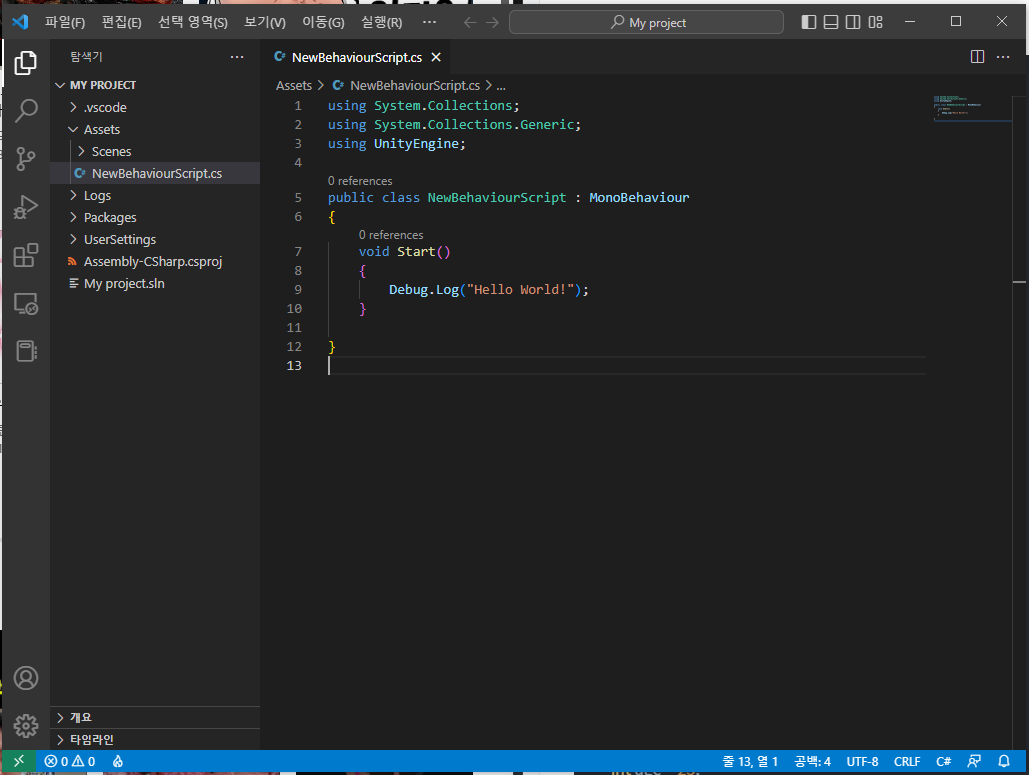Click 0 references above the class
This screenshot has width=1029, height=775.
[x=360, y=180]
